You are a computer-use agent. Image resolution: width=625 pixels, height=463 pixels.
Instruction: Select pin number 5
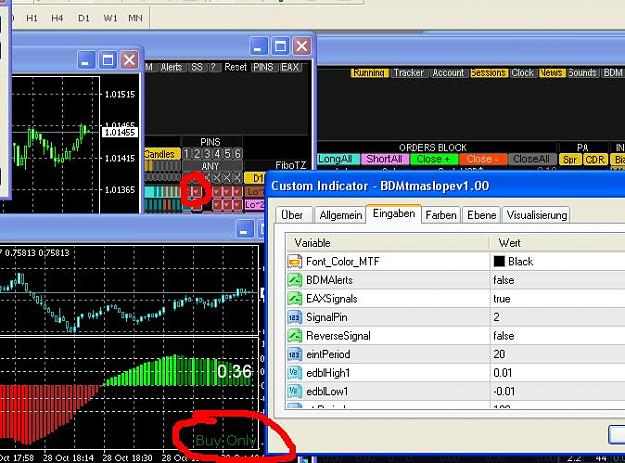227,154
